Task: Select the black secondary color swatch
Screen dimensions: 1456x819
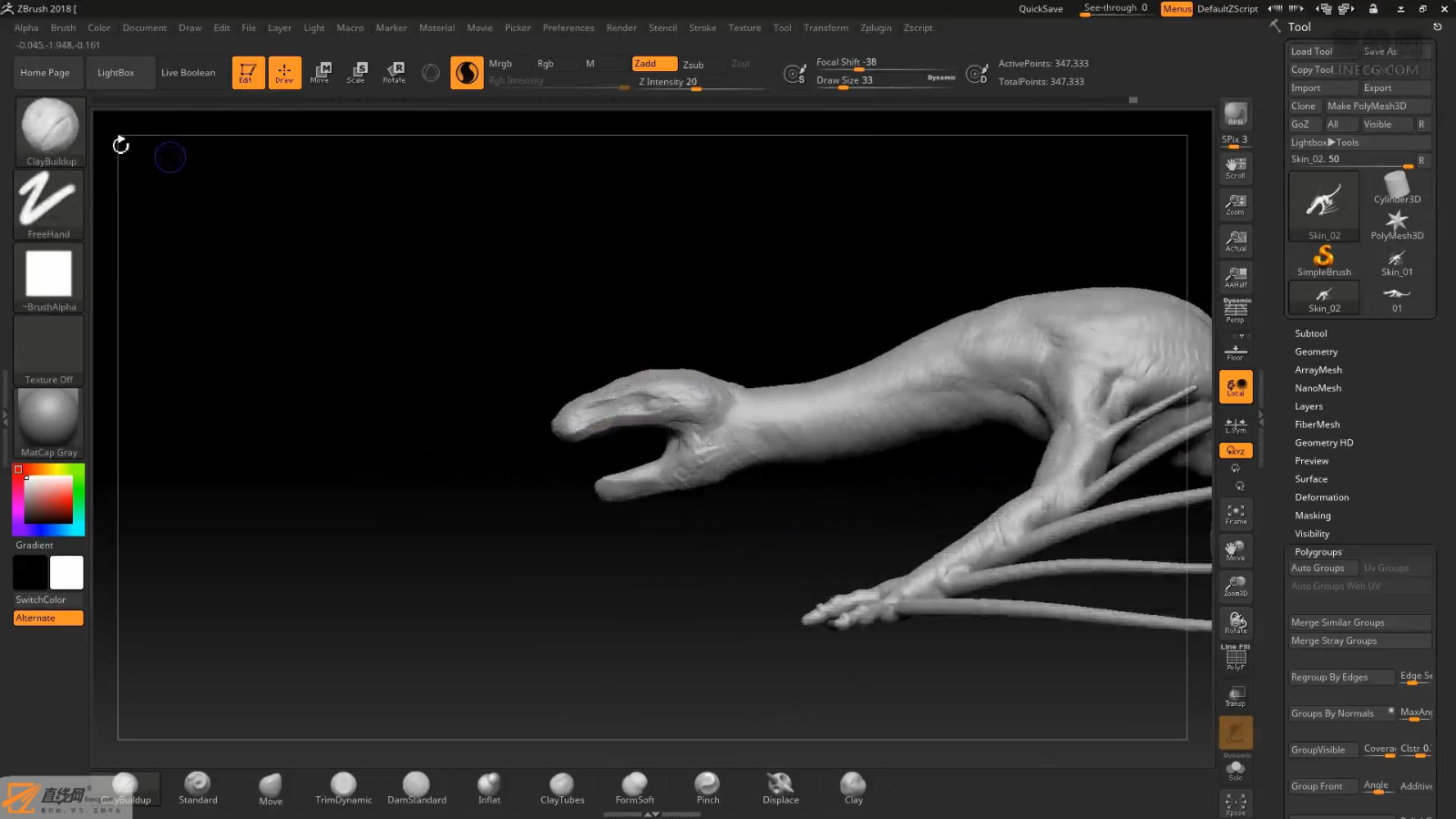Action: 30,573
